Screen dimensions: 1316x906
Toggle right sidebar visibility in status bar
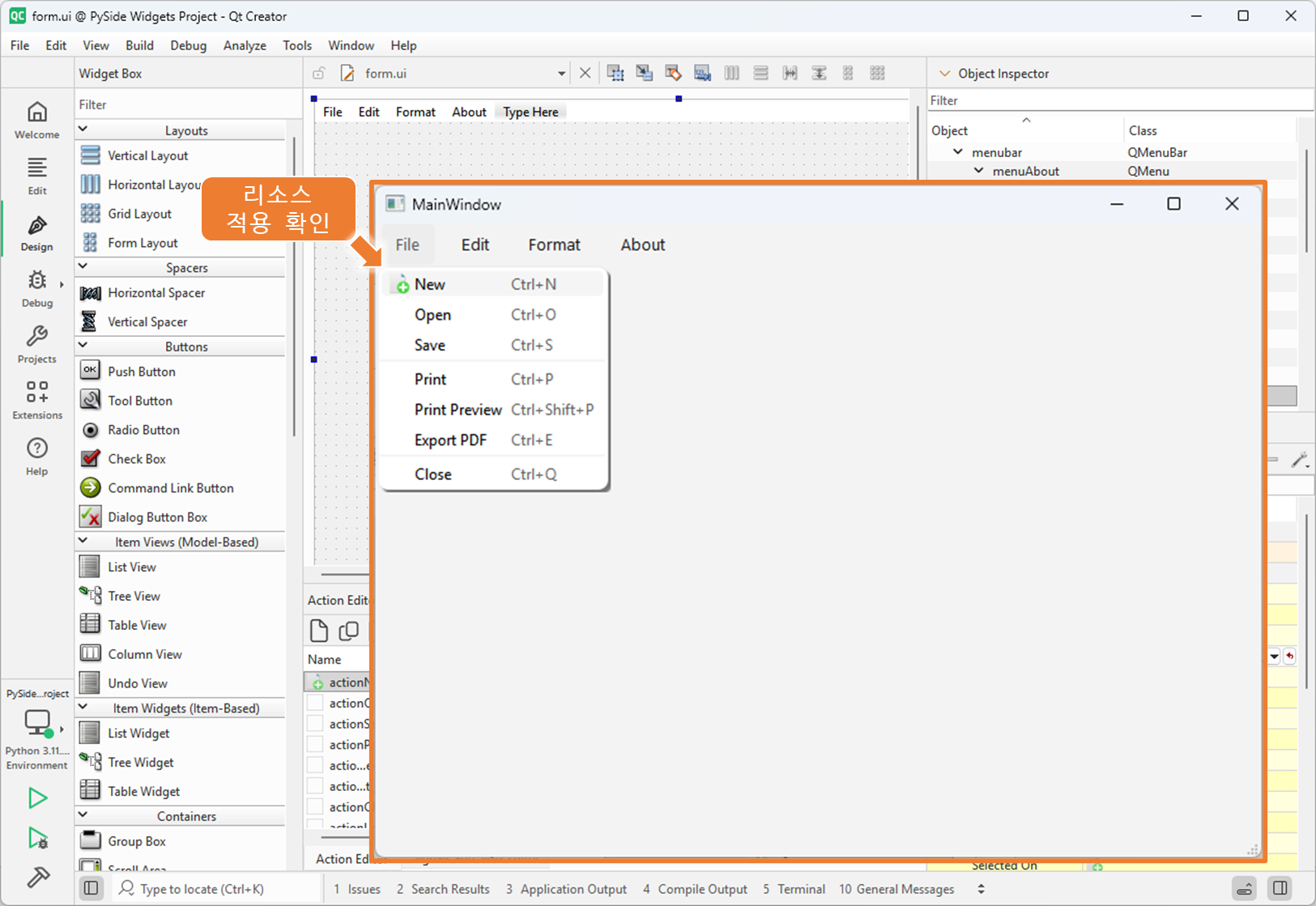coord(1280,888)
